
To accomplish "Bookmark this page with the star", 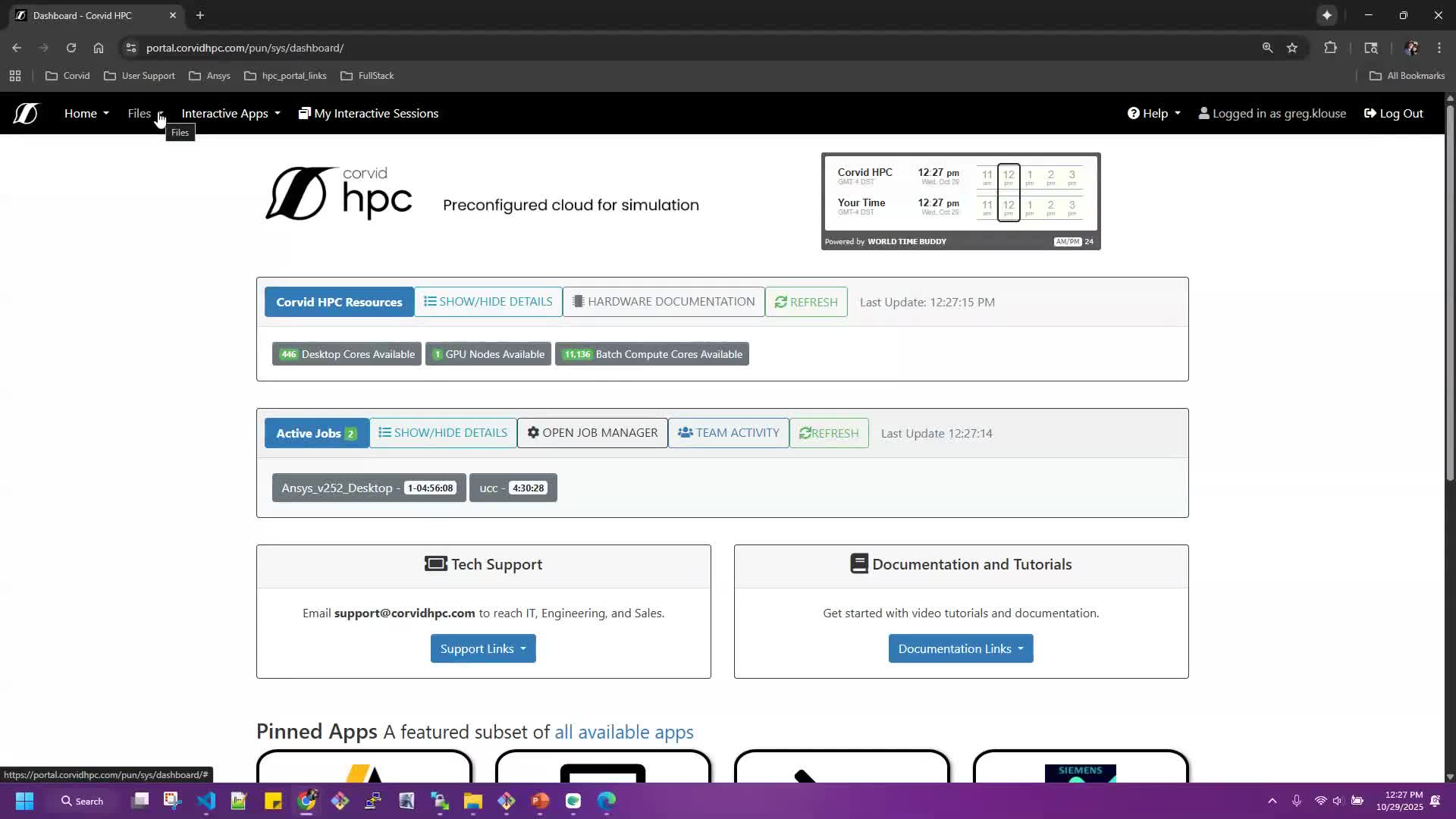I will [1292, 48].
